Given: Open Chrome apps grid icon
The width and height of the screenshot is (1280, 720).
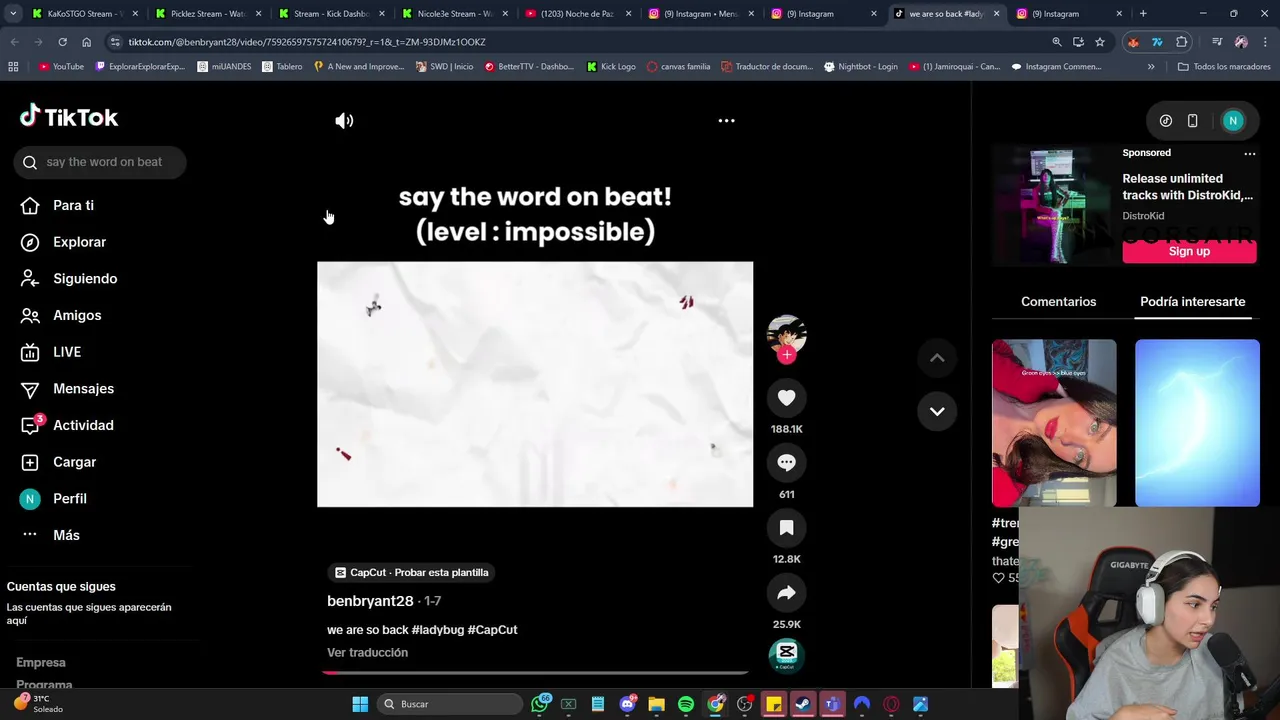Looking at the screenshot, I should (13, 67).
